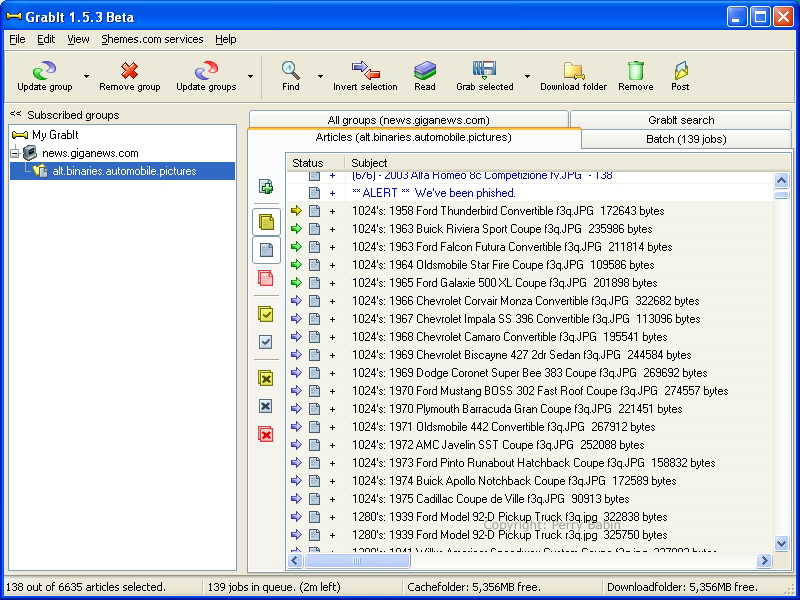
Task: Click the green arrow on the 1963 Buick Riviera row
Action: [296, 229]
